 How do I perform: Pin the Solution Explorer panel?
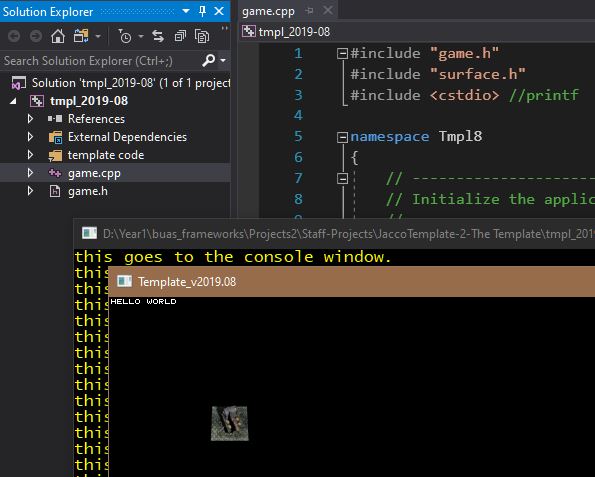pos(202,11)
